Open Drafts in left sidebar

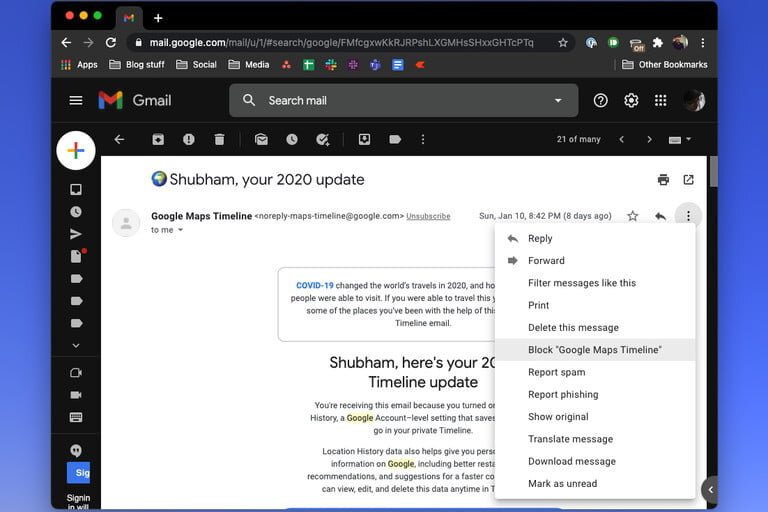point(77,256)
